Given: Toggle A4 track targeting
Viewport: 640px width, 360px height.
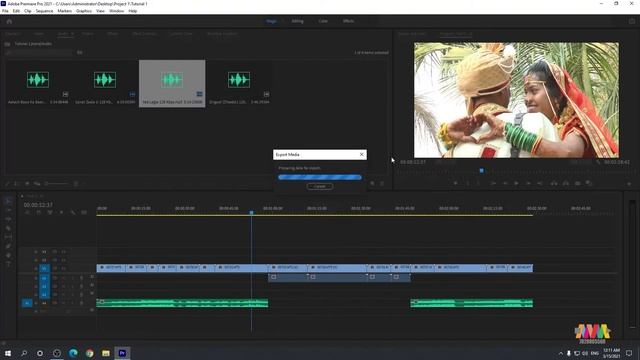Looking at the screenshot, I should click(44, 303).
